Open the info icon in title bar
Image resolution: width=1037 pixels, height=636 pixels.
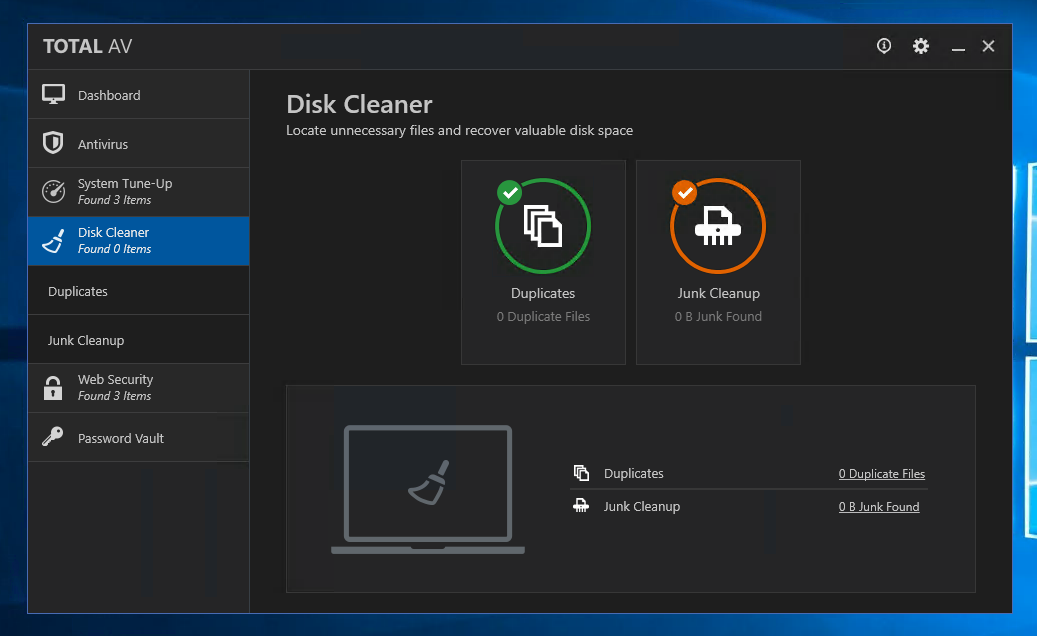[884, 46]
